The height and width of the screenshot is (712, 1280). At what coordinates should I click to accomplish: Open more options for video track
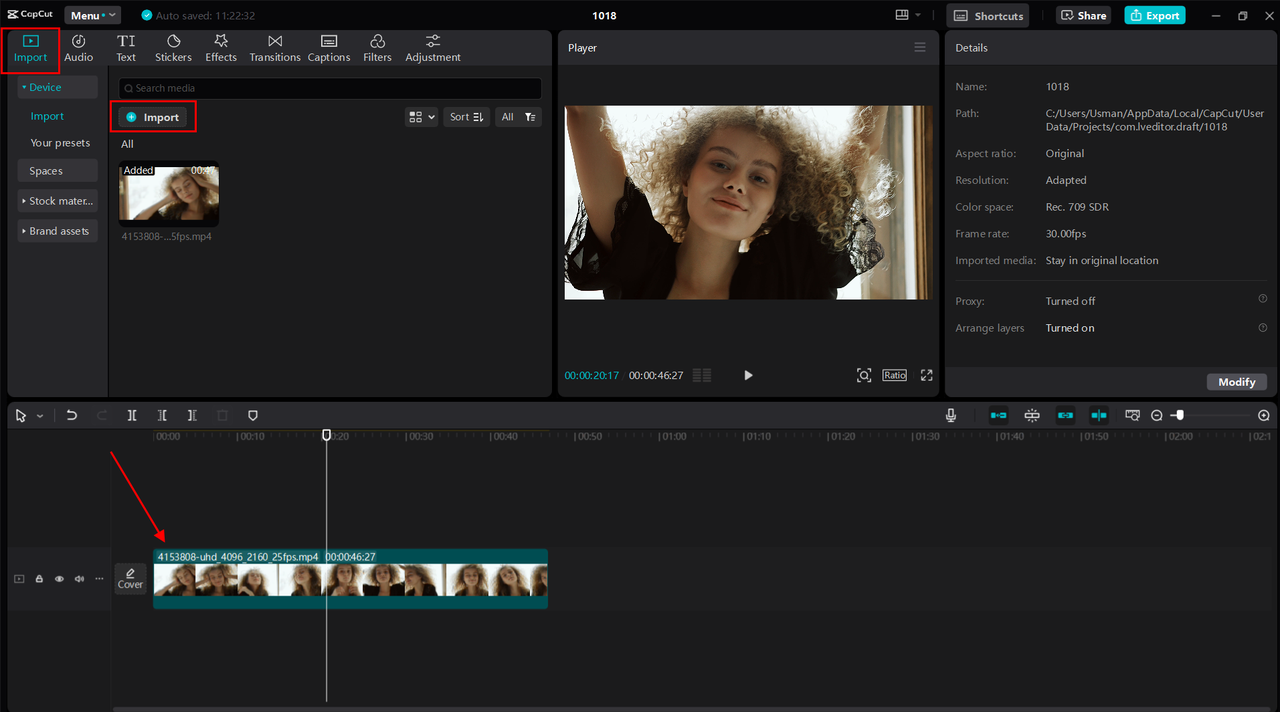99,579
